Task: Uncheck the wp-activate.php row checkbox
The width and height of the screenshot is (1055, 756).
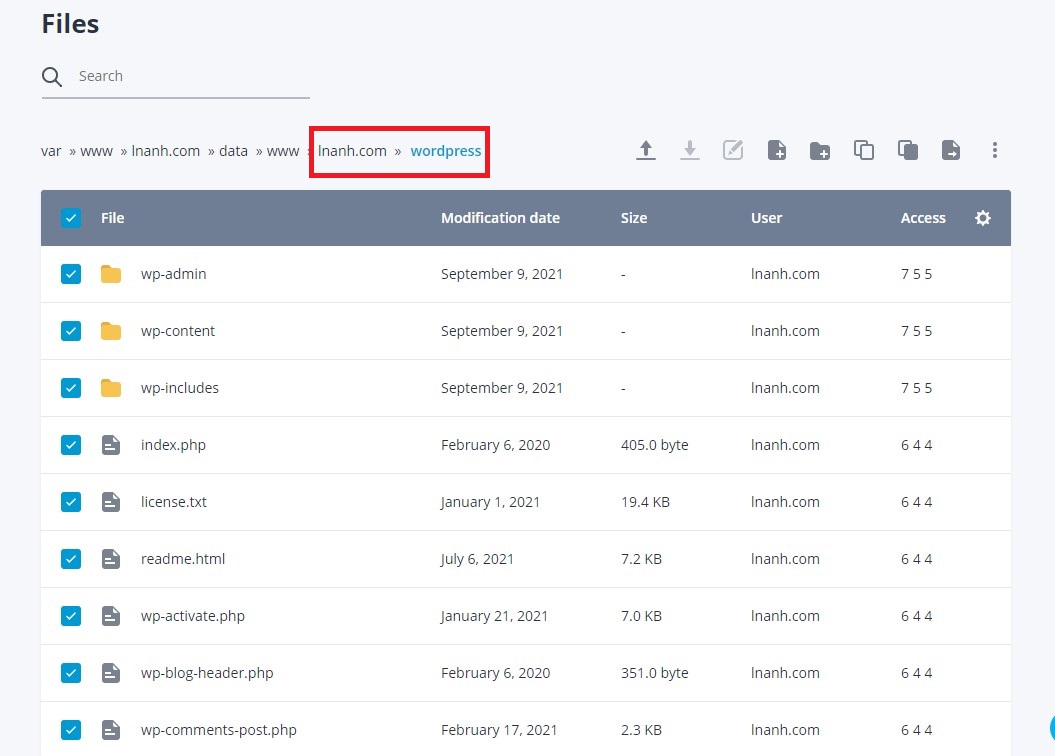Action: pyautogui.click(x=71, y=616)
